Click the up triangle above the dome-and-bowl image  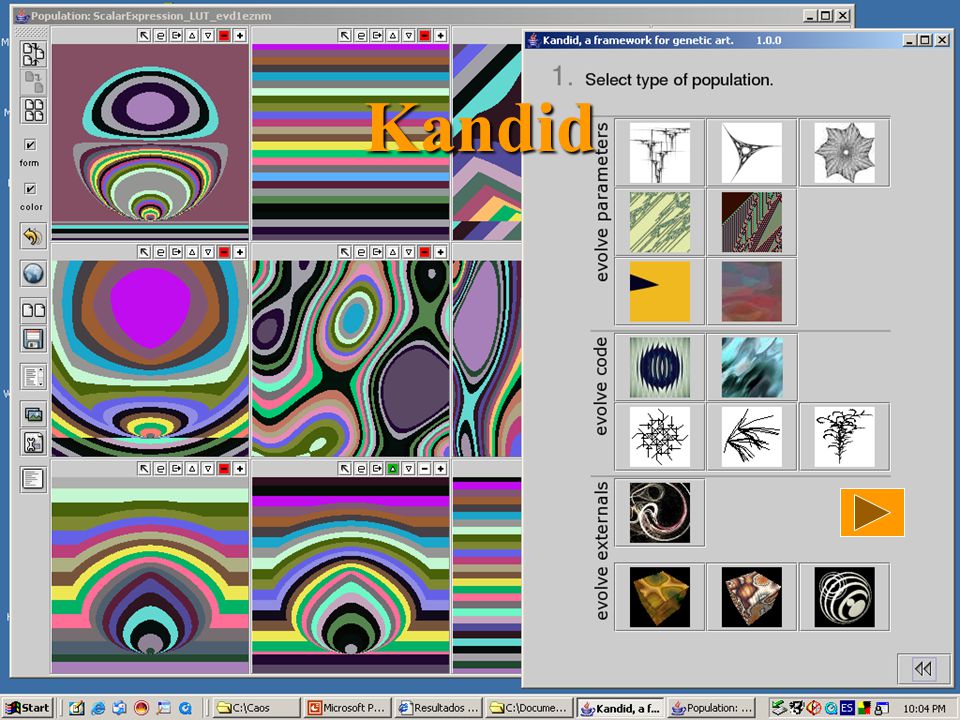pos(192,36)
